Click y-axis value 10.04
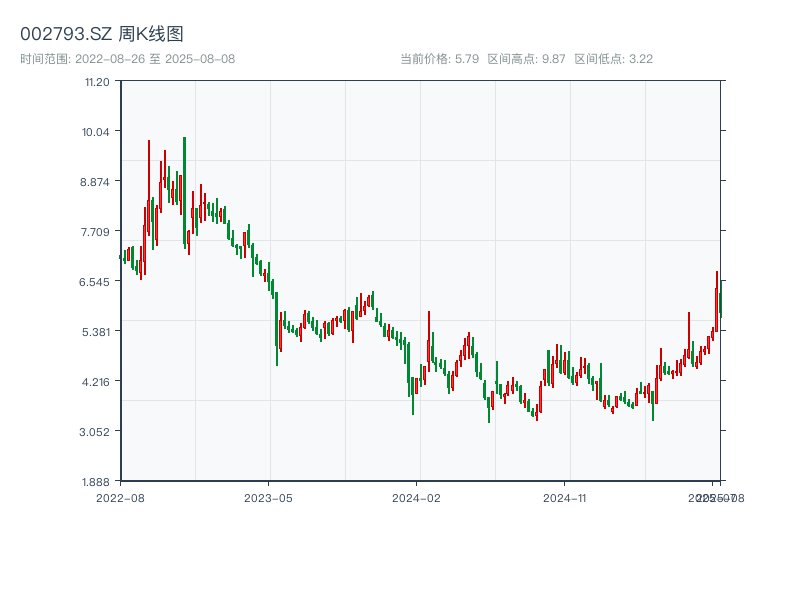800x600 pixels. pyautogui.click(x=95, y=132)
